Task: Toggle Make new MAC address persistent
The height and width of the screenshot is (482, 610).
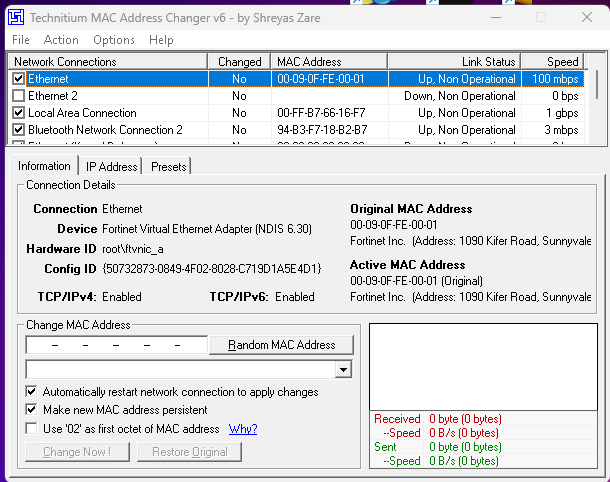Action: pyautogui.click(x=31, y=410)
